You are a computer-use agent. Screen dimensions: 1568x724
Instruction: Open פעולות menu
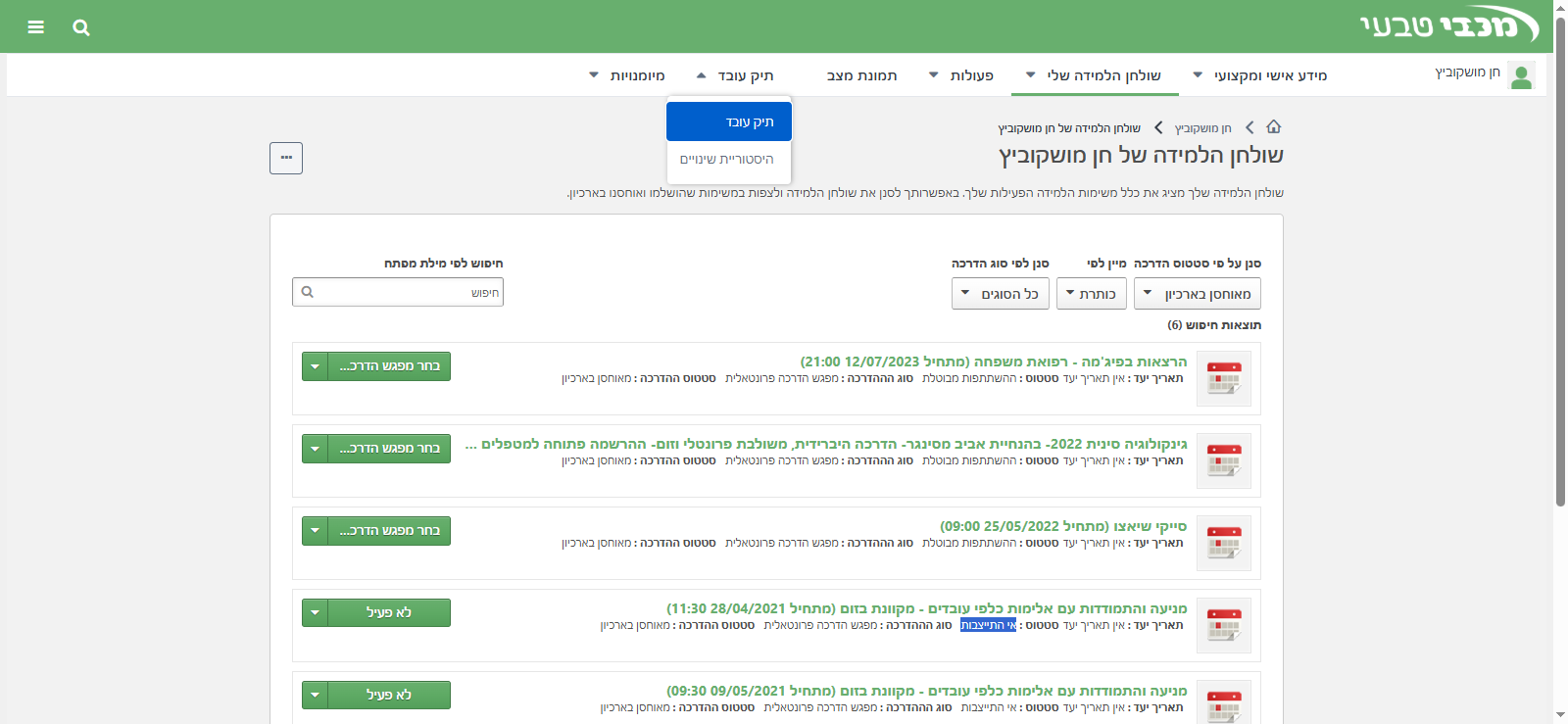pyautogui.click(x=961, y=75)
